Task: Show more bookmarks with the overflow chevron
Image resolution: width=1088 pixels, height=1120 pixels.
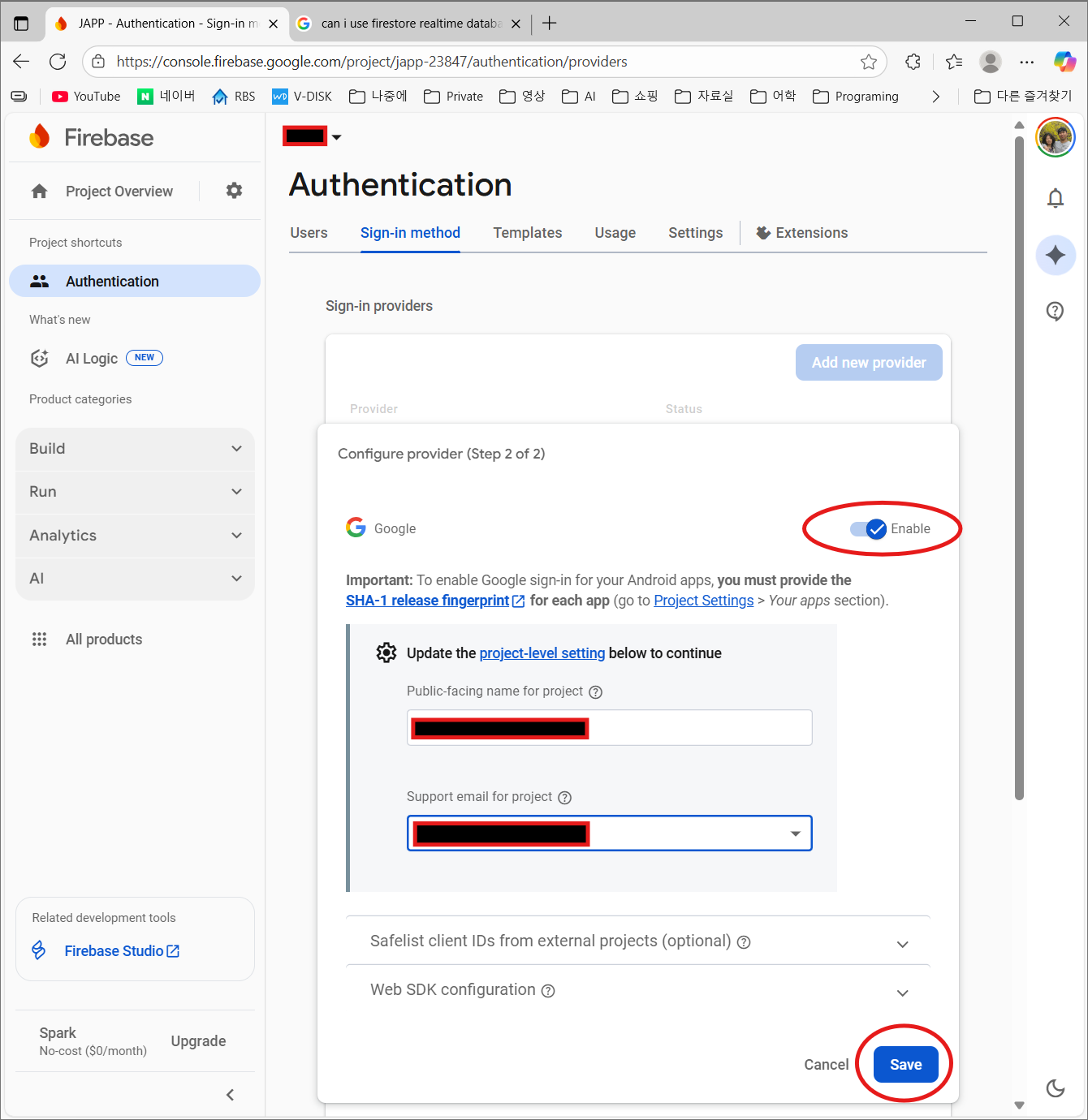Action: point(935,97)
